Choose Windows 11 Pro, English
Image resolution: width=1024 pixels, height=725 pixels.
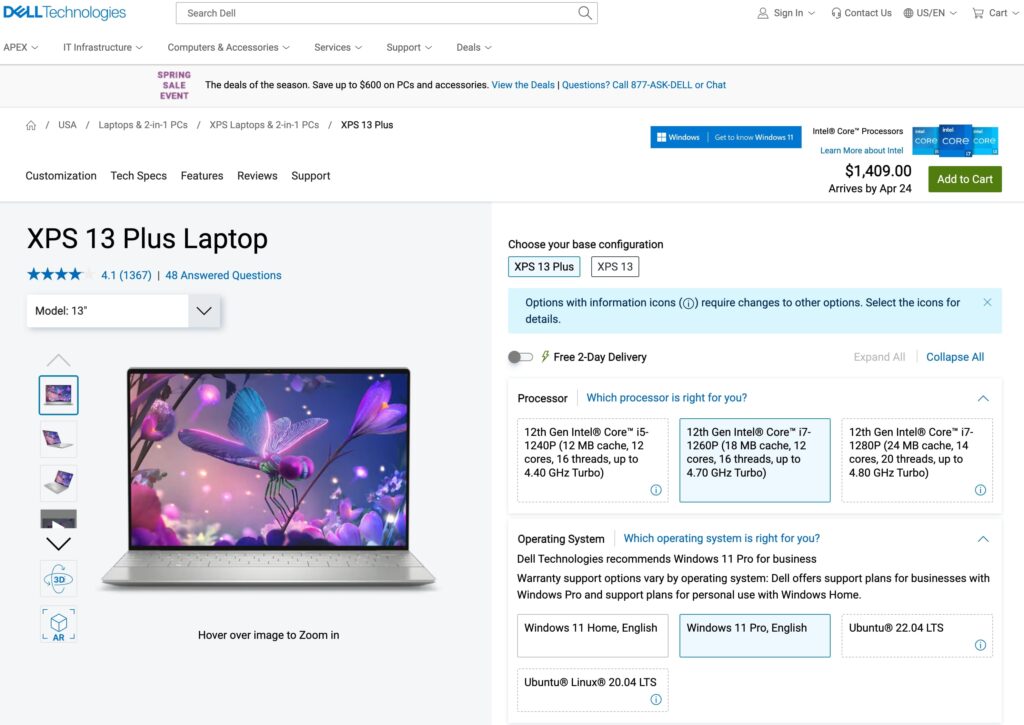click(754, 636)
